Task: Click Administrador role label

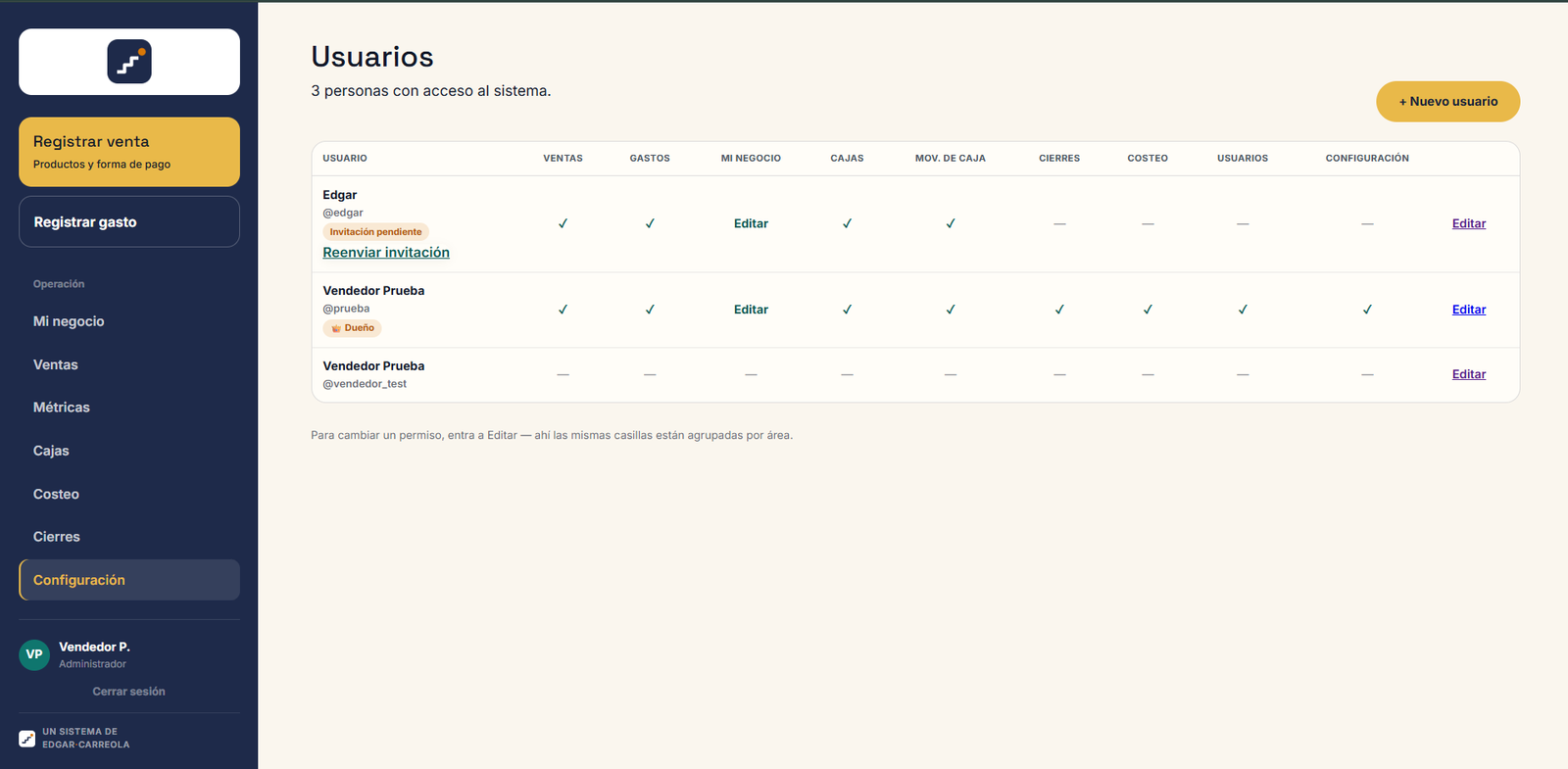Action: tap(92, 664)
